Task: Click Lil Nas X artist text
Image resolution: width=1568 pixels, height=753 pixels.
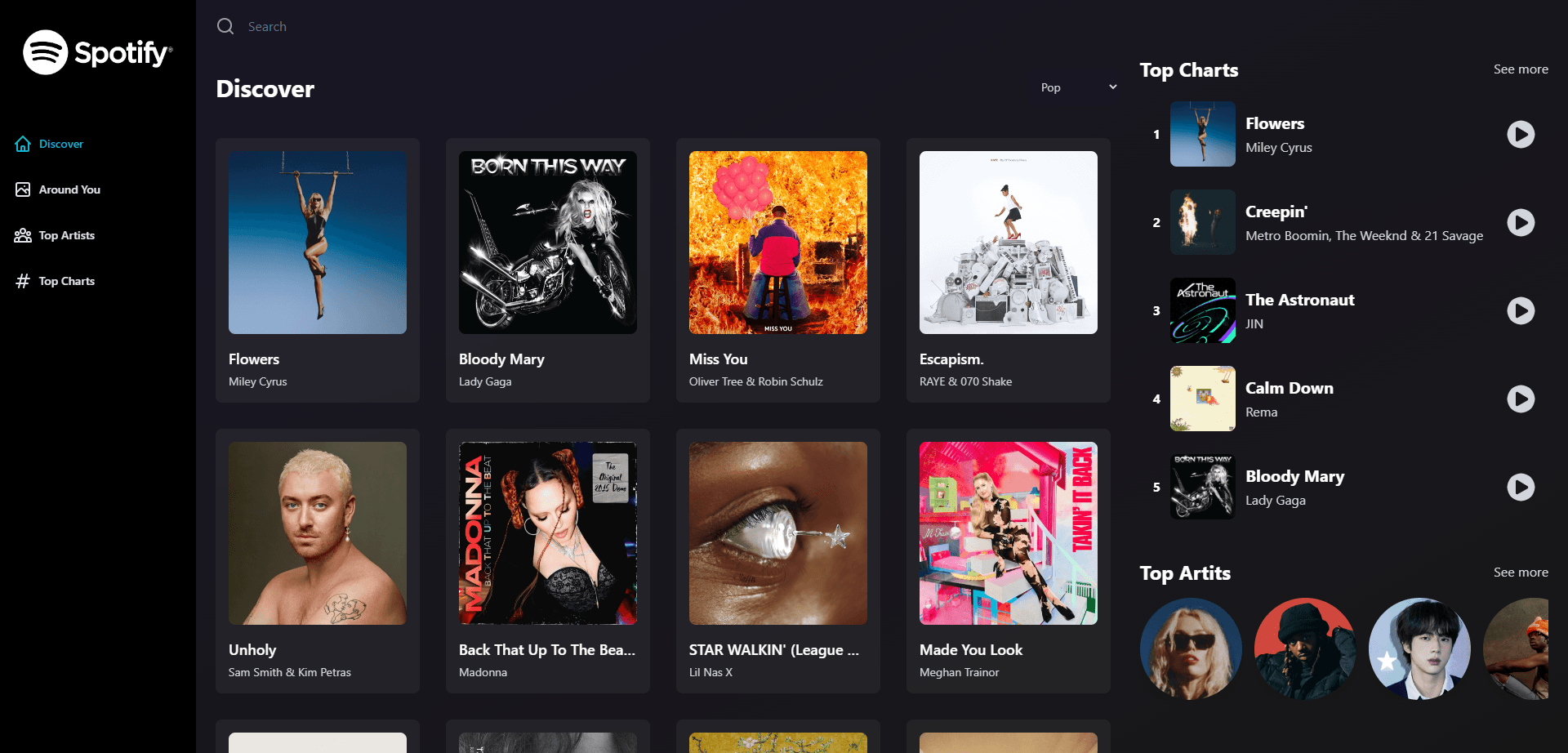Action: click(710, 672)
